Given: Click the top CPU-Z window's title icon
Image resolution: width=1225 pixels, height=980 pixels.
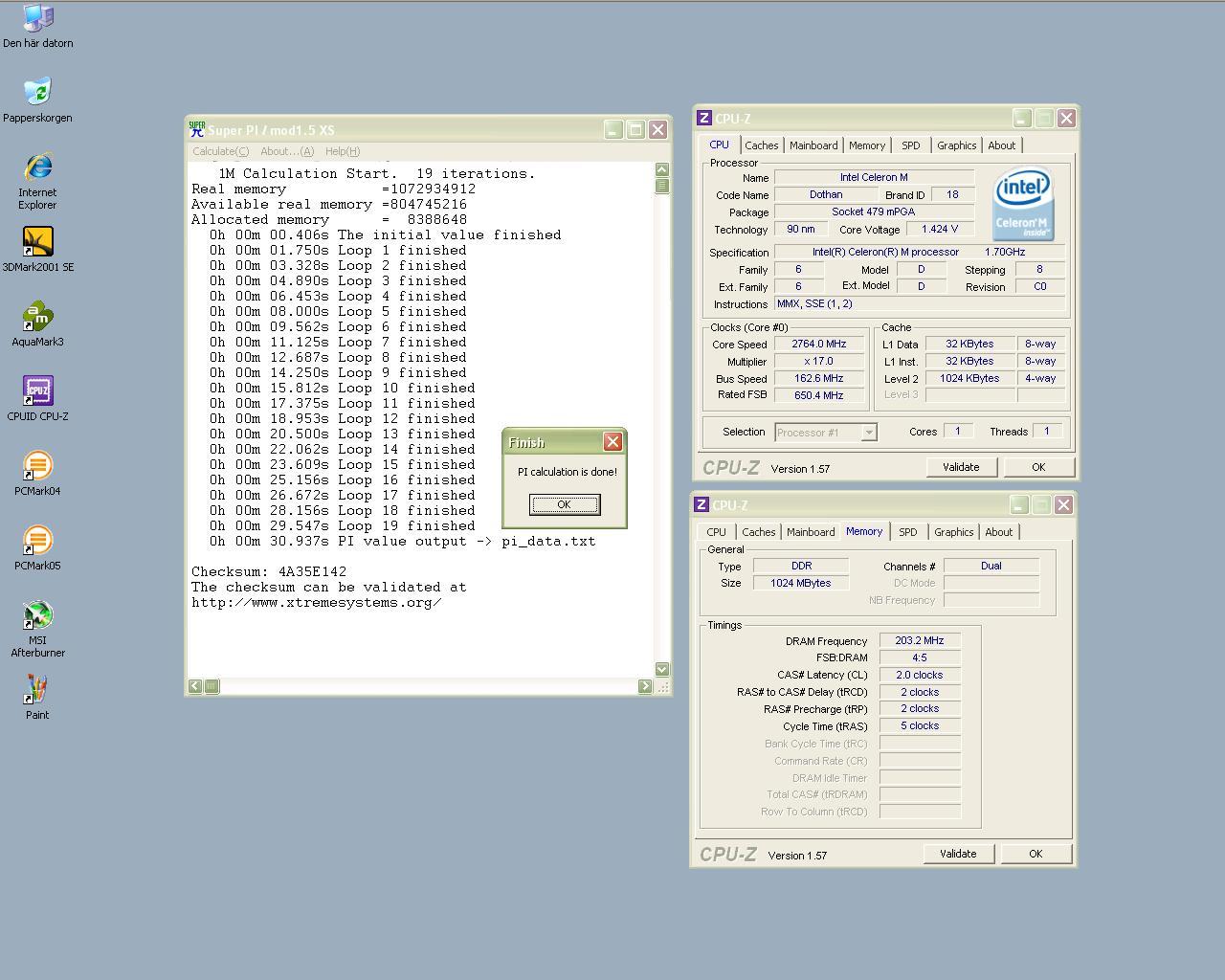Looking at the screenshot, I should pyautogui.click(x=703, y=118).
